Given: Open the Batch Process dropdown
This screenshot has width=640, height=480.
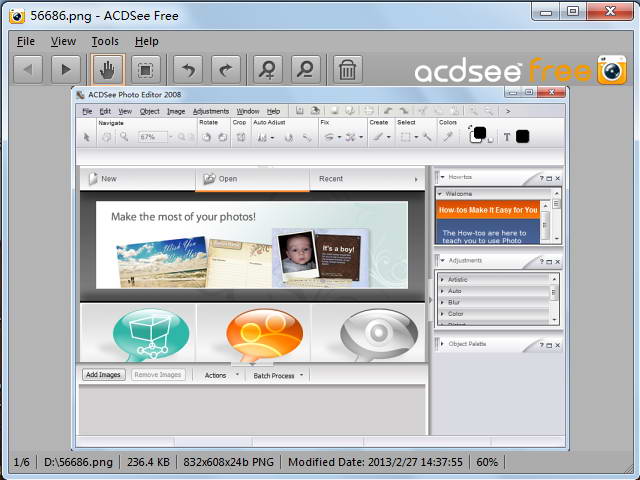Looking at the screenshot, I should tap(278, 376).
